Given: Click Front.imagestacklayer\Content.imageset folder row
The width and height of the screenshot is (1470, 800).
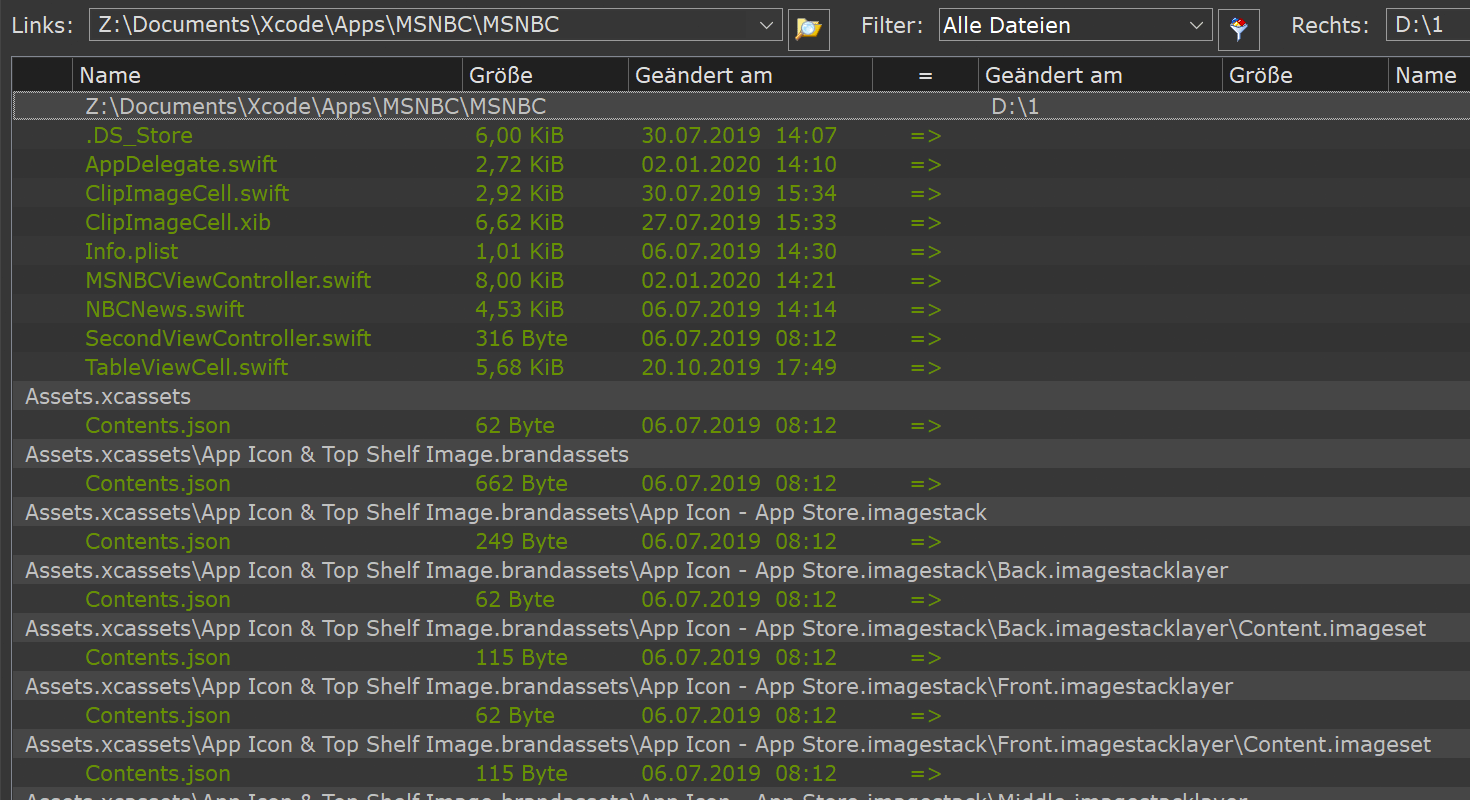Looking at the screenshot, I should coord(741,744).
